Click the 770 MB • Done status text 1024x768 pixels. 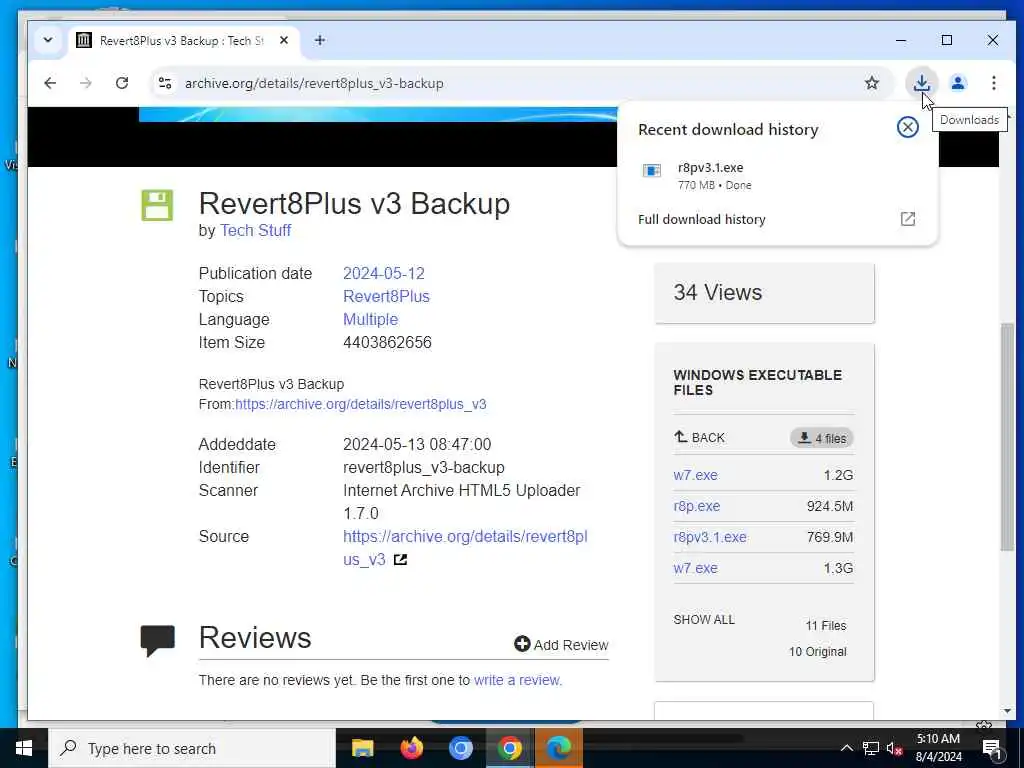[714, 185]
